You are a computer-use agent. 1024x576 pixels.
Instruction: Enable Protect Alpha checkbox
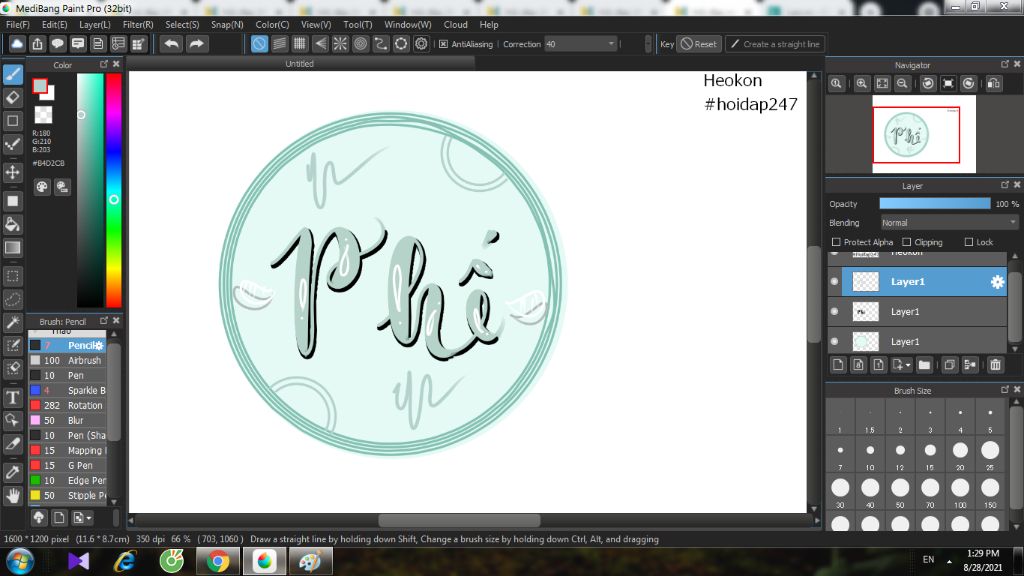836,242
